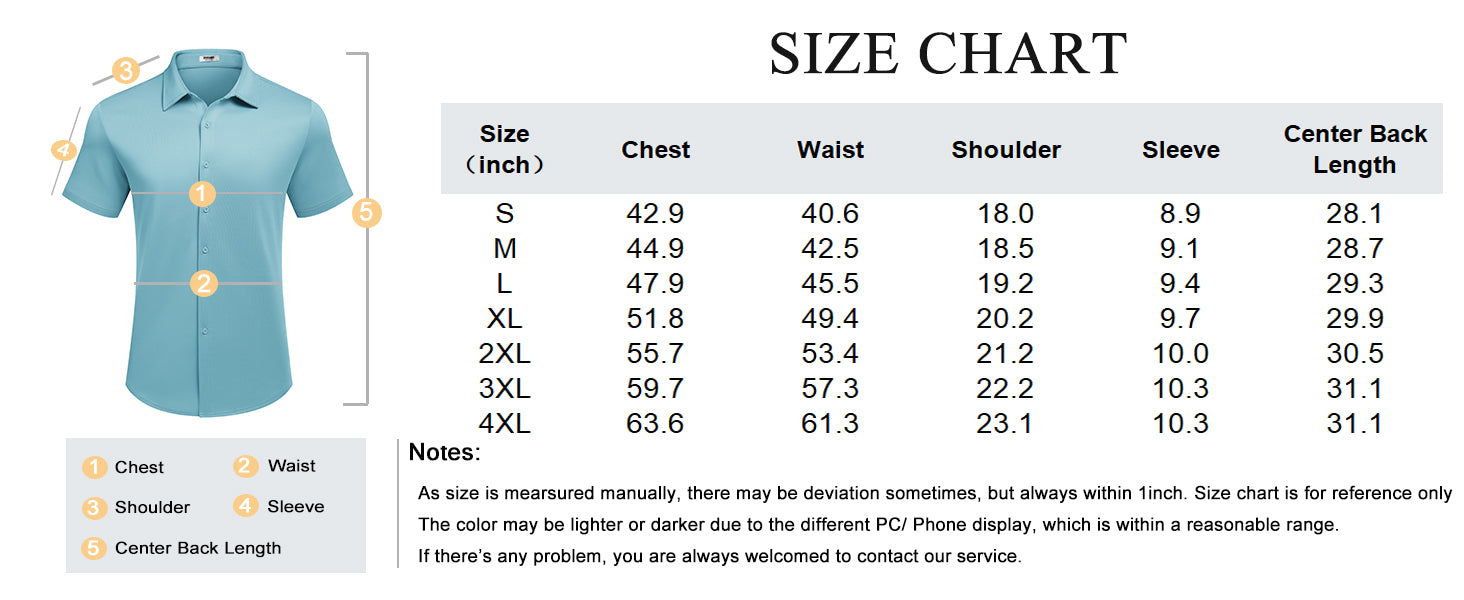Select the 4XL size row label

[504, 424]
